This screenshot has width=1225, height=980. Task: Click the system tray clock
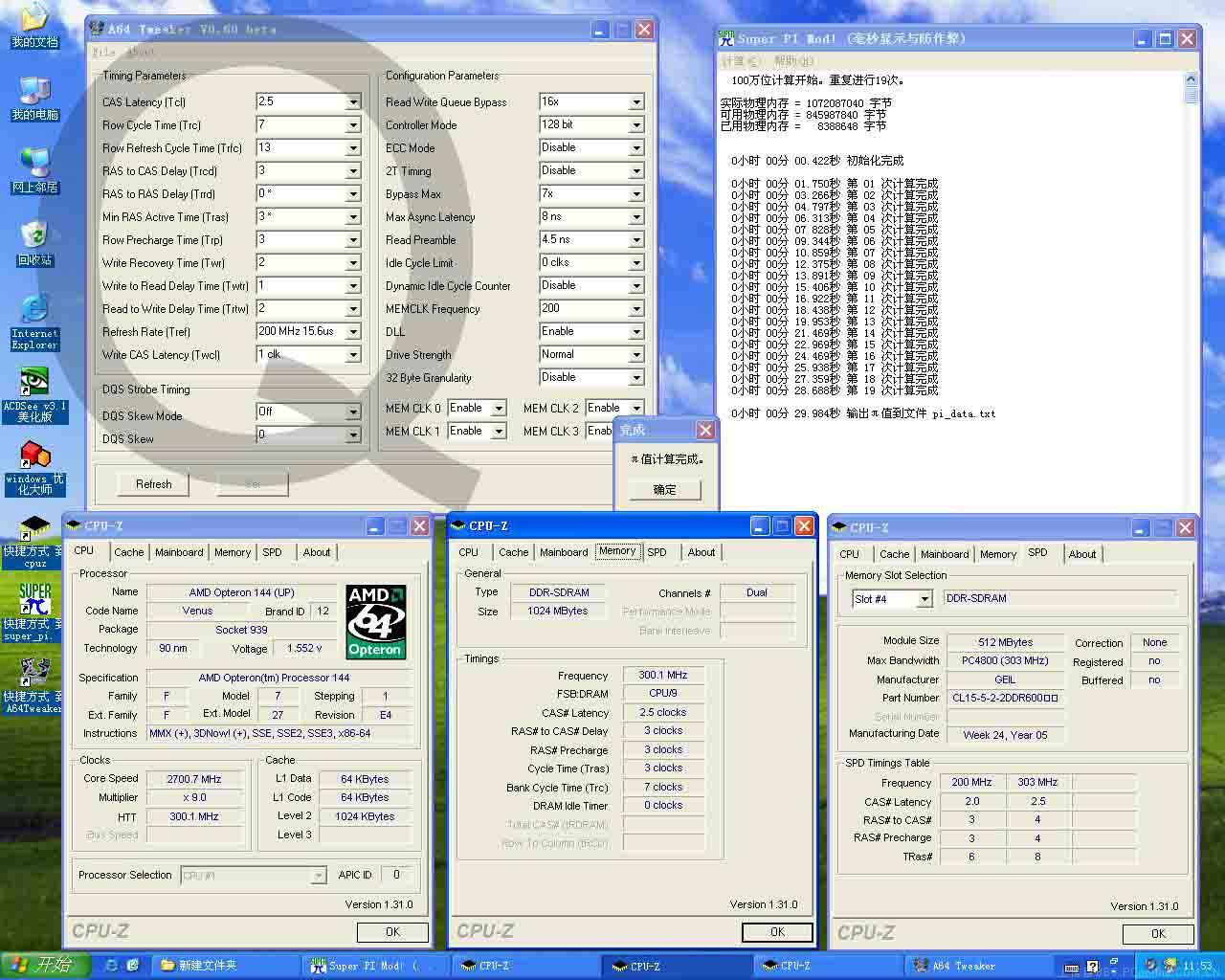(1197, 966)
